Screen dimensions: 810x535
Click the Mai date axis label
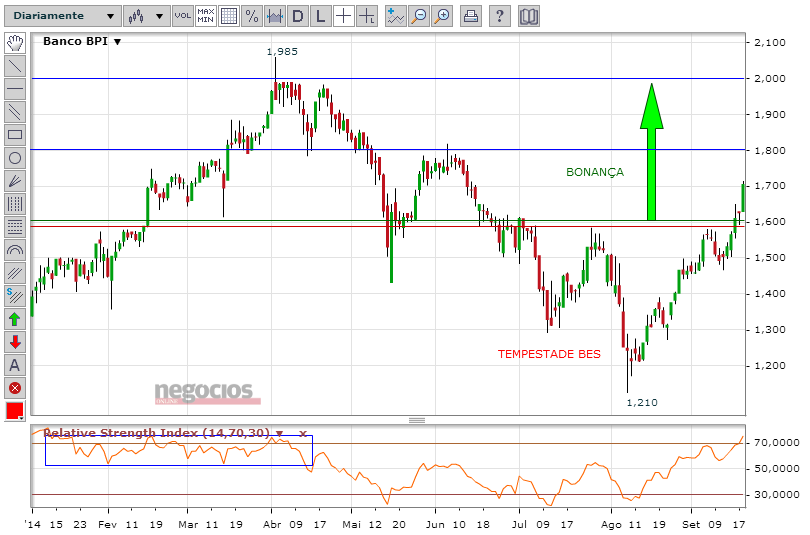(x=351, y=525)
